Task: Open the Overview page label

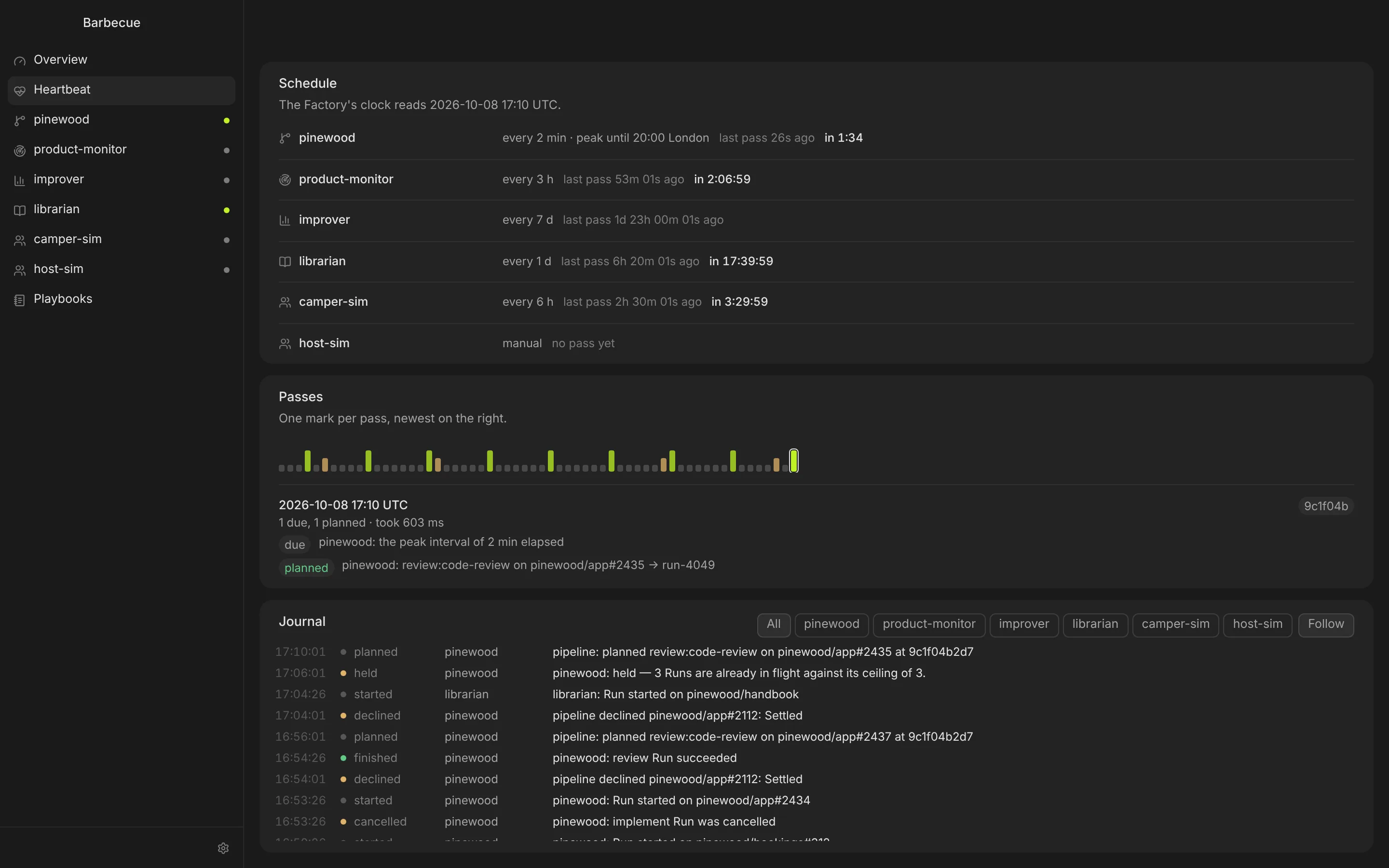Action: tap(60, 60)
